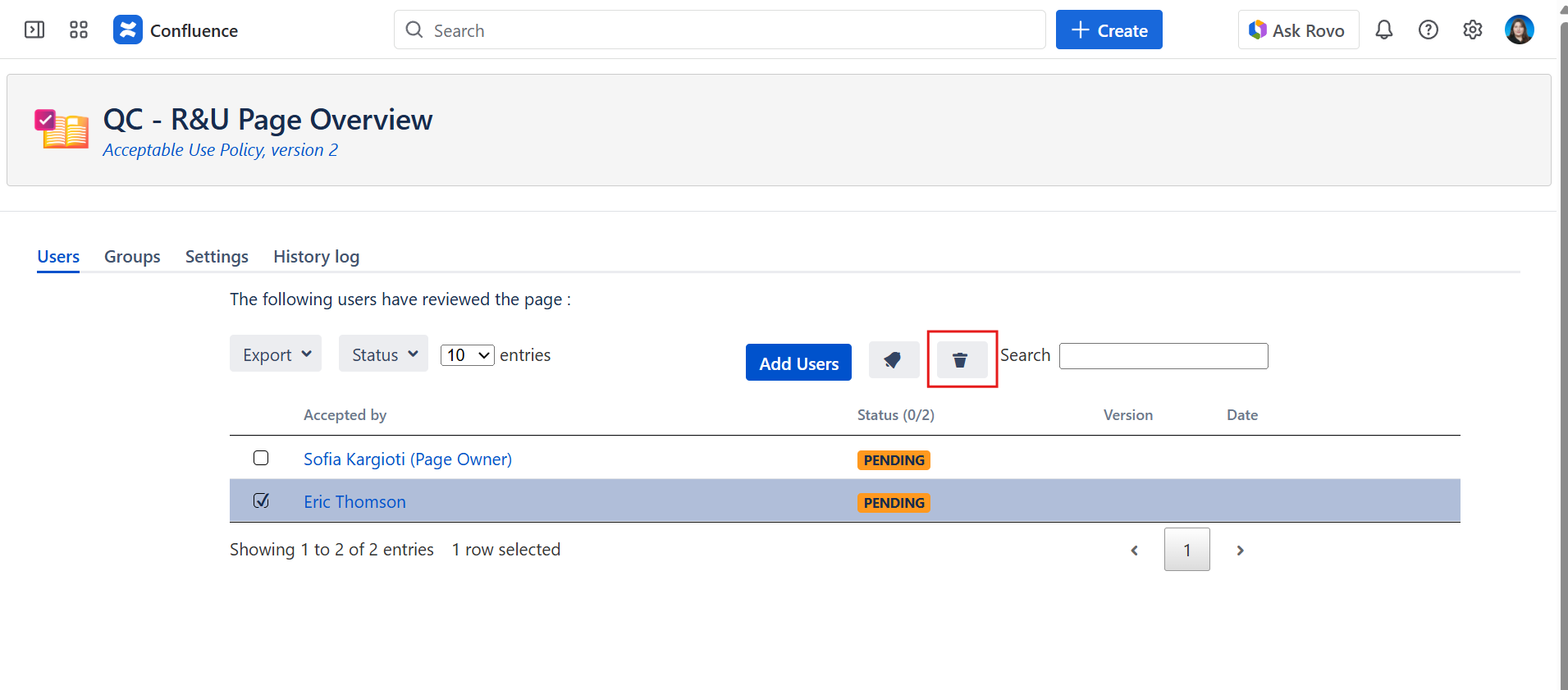Viewport: 1568px width, 690px height.
Task: Uncheck the Eric Thomson row checkbox
Action: [261, 500]
